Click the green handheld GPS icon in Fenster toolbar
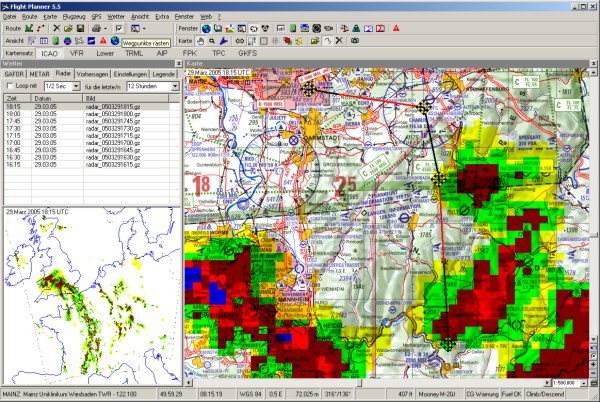This screenshot has height=402, width=600. click(293, 28)
